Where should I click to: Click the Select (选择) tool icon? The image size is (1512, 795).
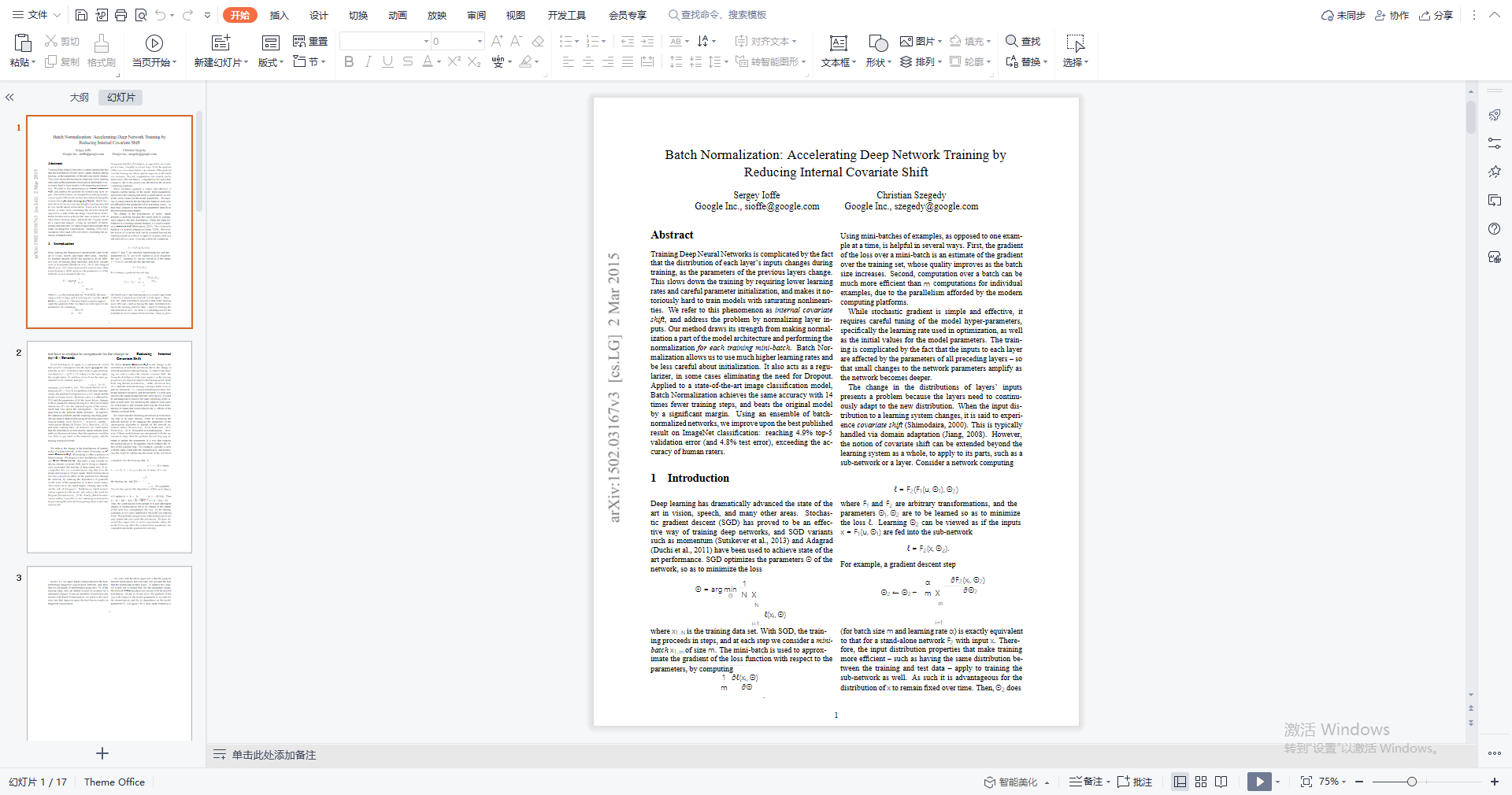[x=1076, y=43]
